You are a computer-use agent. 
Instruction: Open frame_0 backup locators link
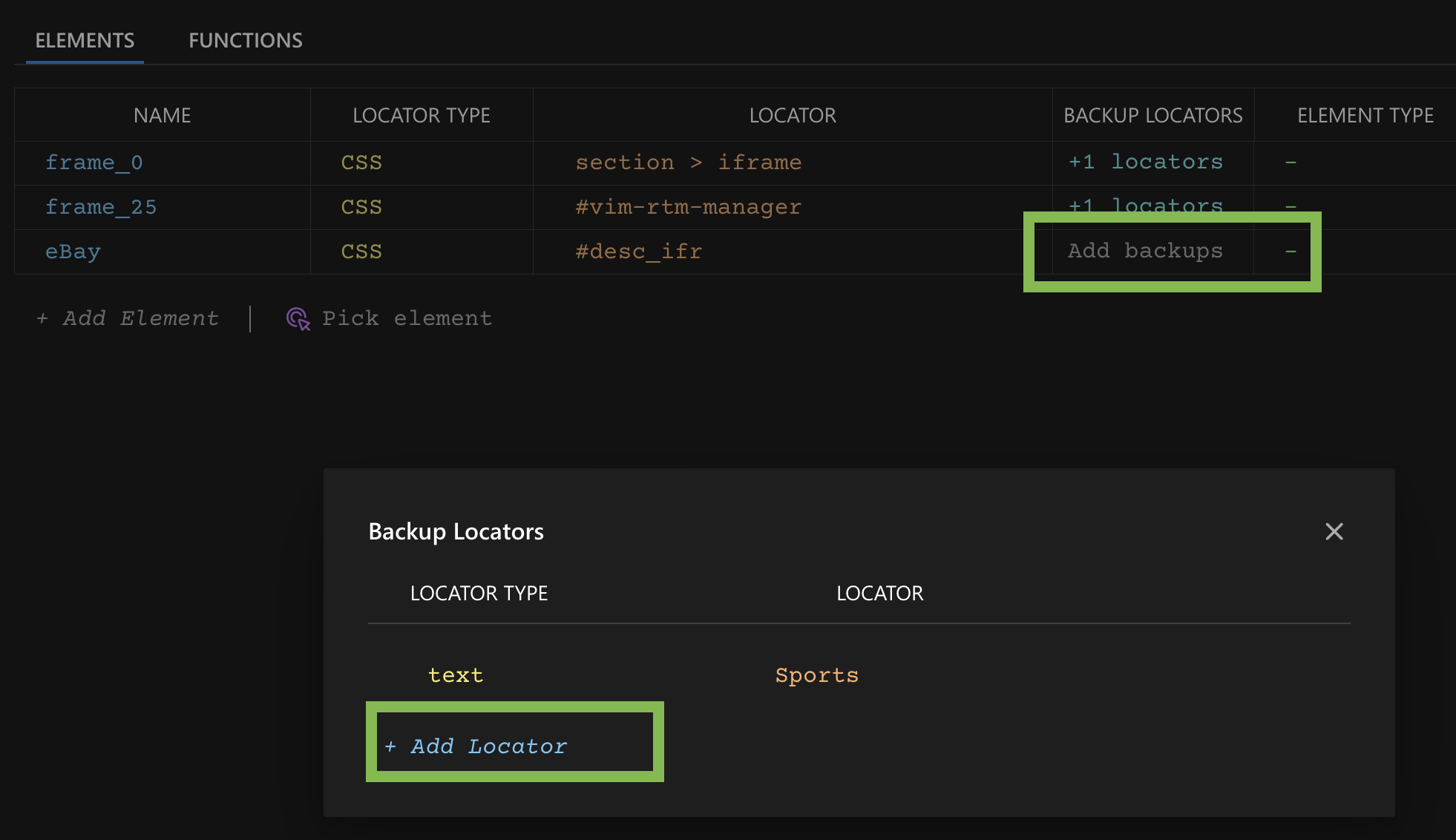tap(1145, 162)
